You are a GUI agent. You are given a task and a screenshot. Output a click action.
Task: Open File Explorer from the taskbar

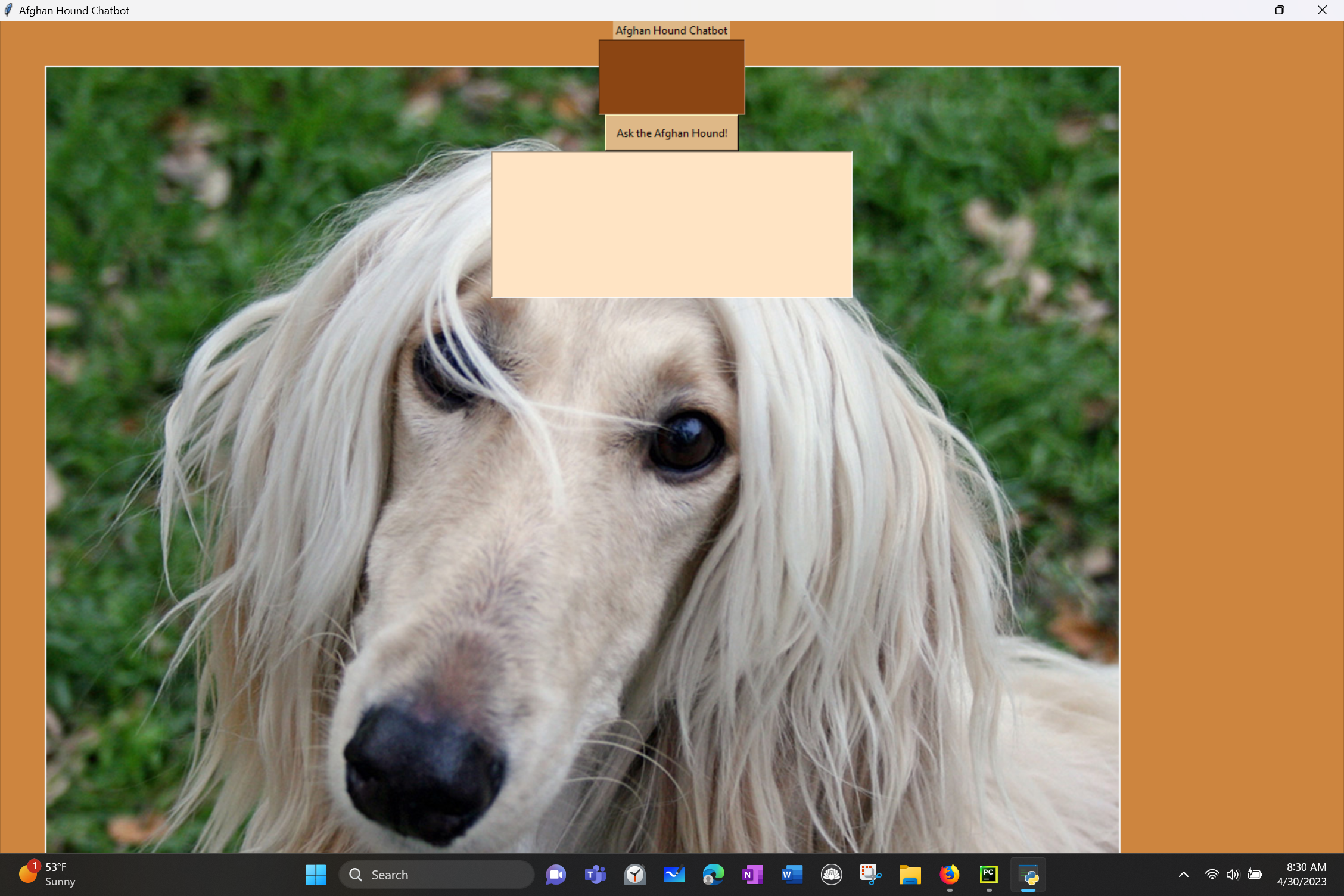[x=910, y=875]
